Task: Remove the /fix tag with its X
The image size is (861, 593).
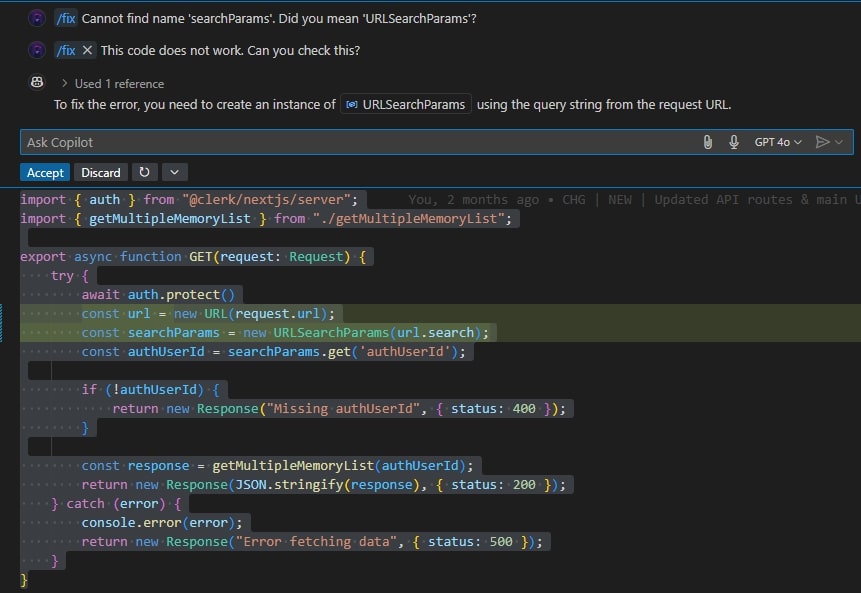Action: click(88, 50)
